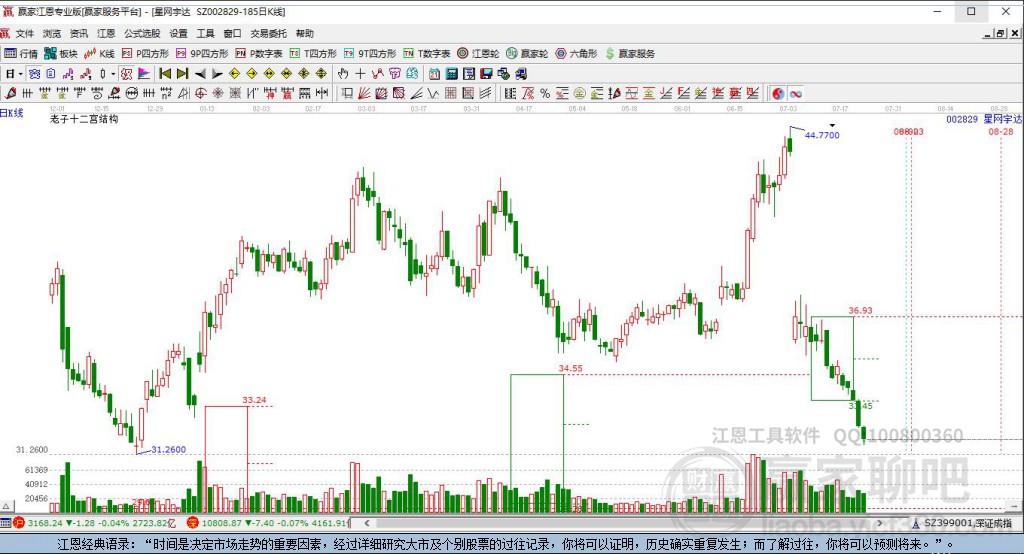This screenshot has width=1024, height=554.
Task: Click the 31.2600 low price label
Action: click(168, 449)
